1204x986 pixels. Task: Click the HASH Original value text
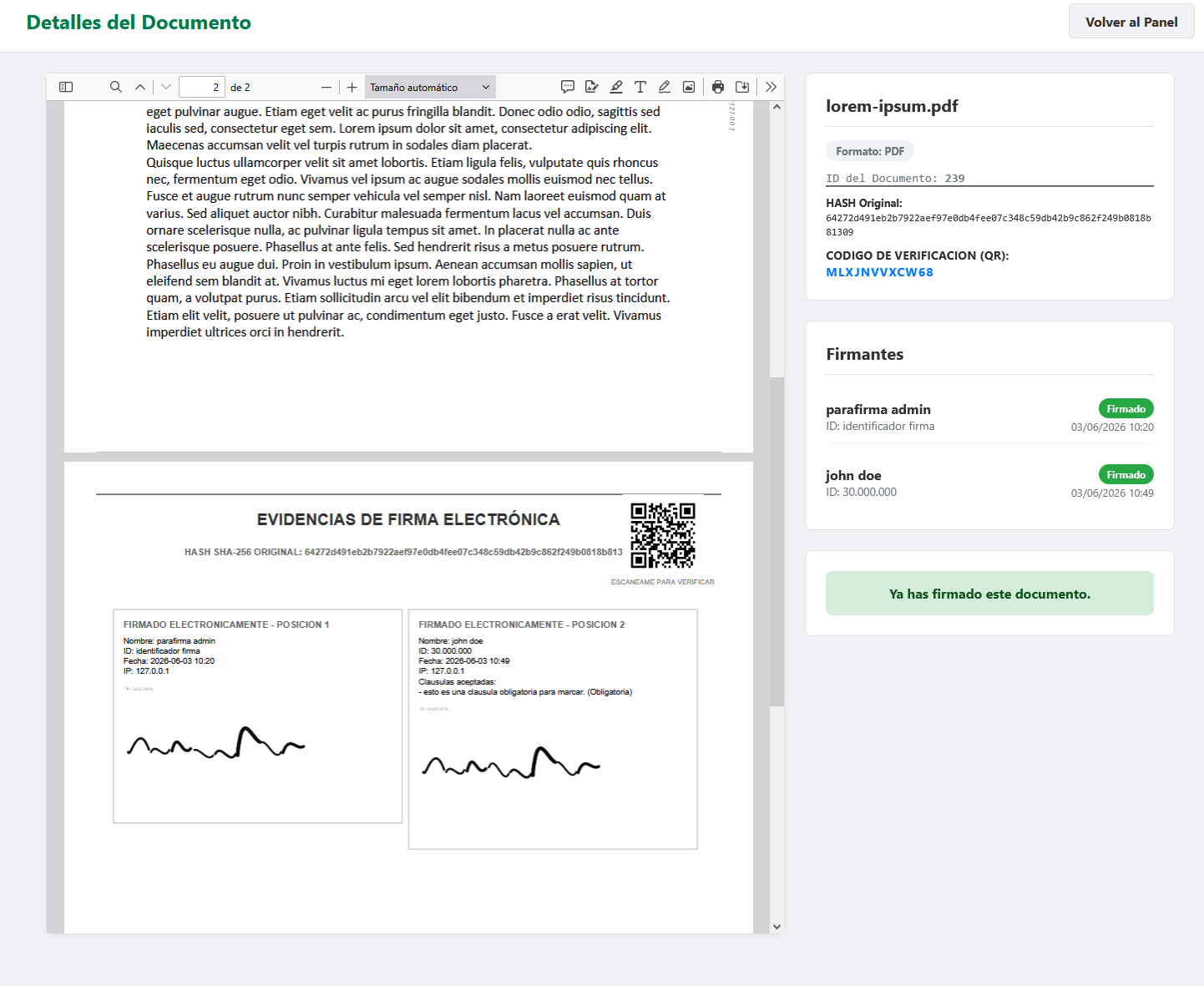click(x=989, y=225)
